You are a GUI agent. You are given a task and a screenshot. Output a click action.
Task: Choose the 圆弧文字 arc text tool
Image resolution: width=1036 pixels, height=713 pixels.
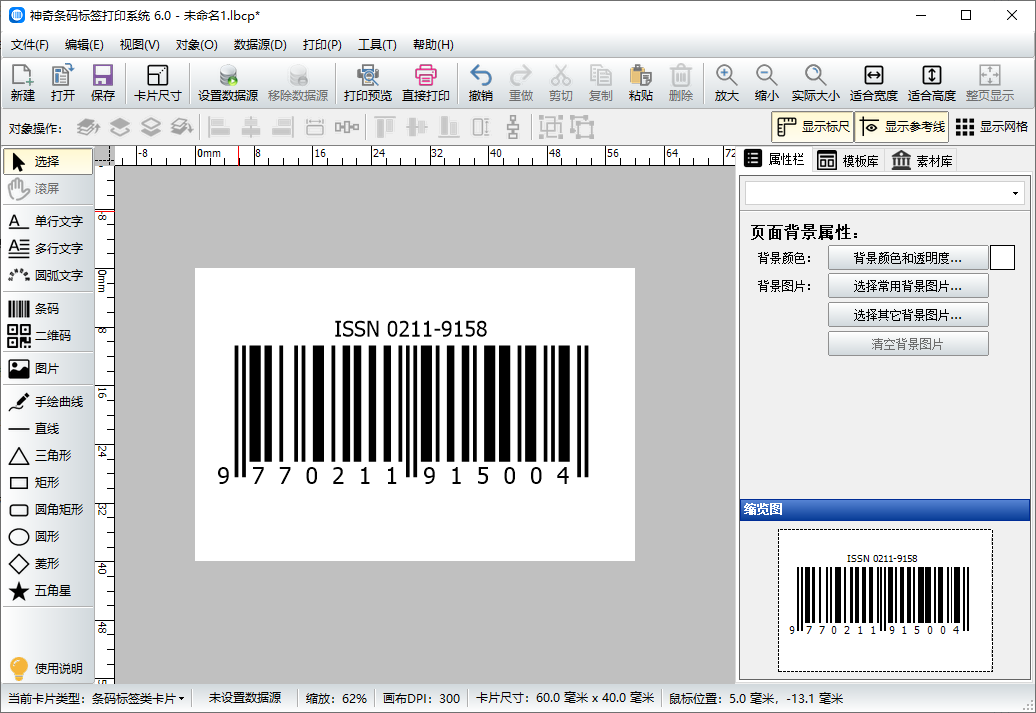48,276
